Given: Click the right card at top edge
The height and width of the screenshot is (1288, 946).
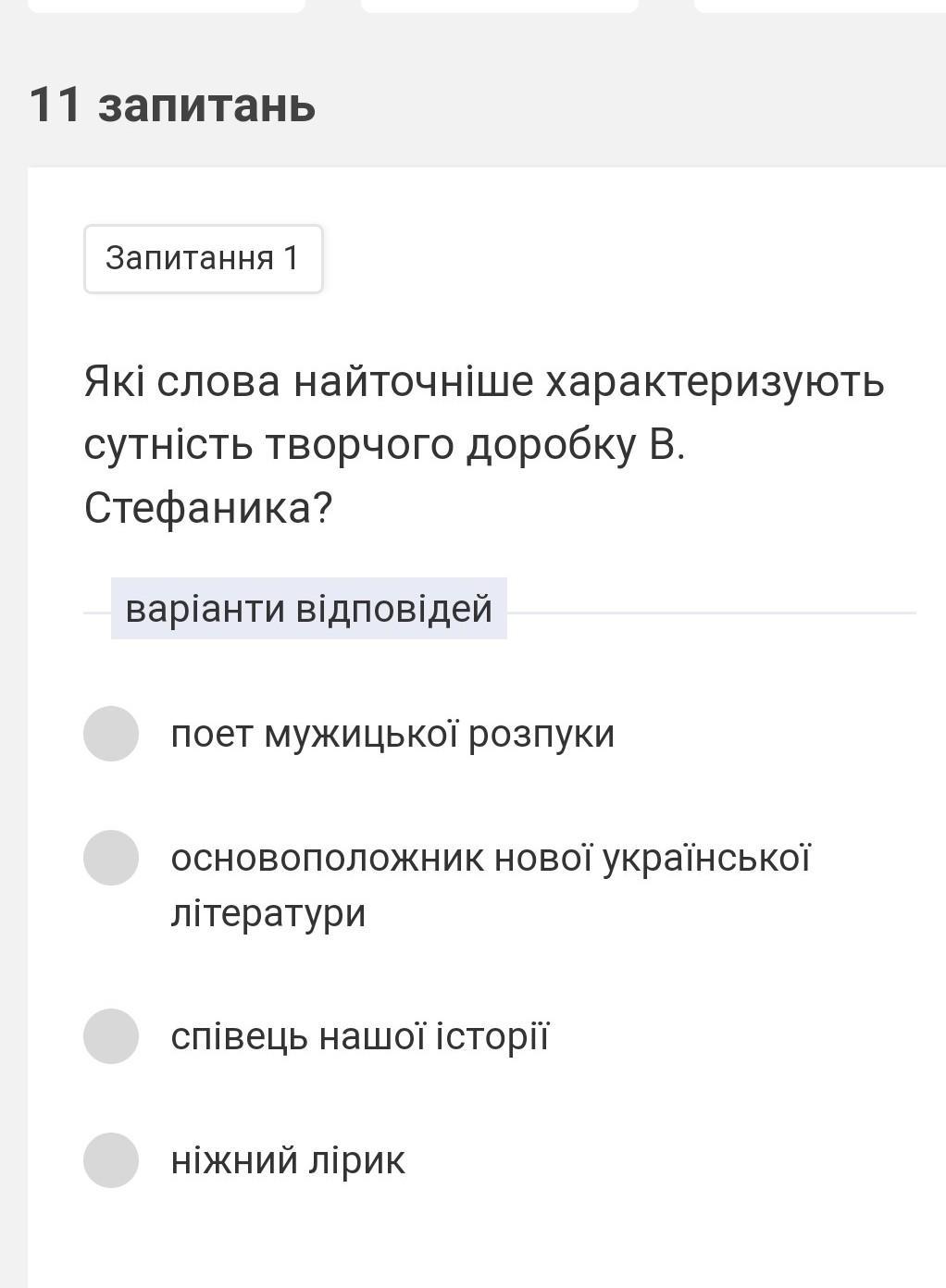Looking at the screenshot, I should point(819,5).
